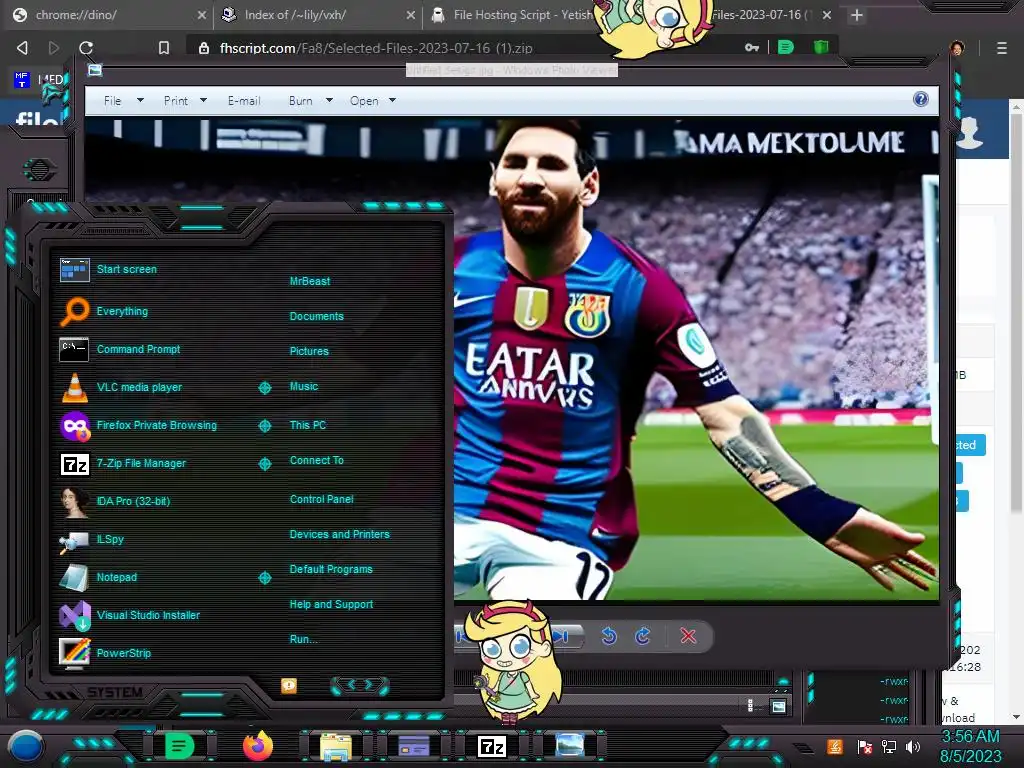Rotate image clockwise in Photo Viewer

pos(643,636)
